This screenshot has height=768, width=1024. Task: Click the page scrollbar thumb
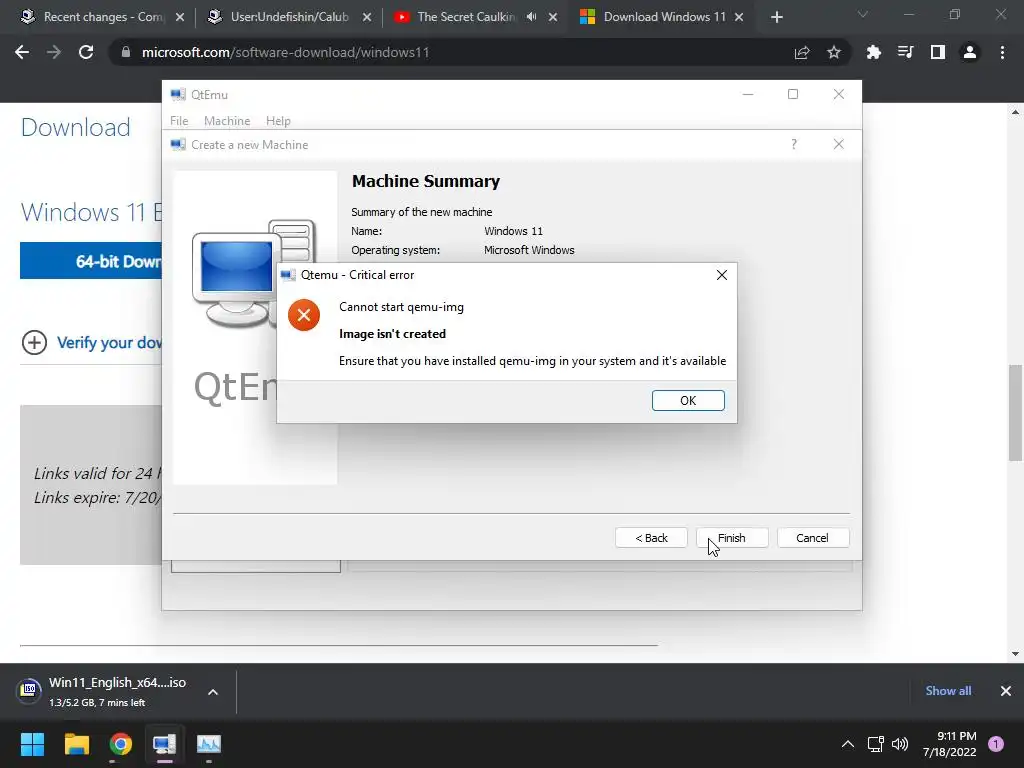pos(1016,413)
